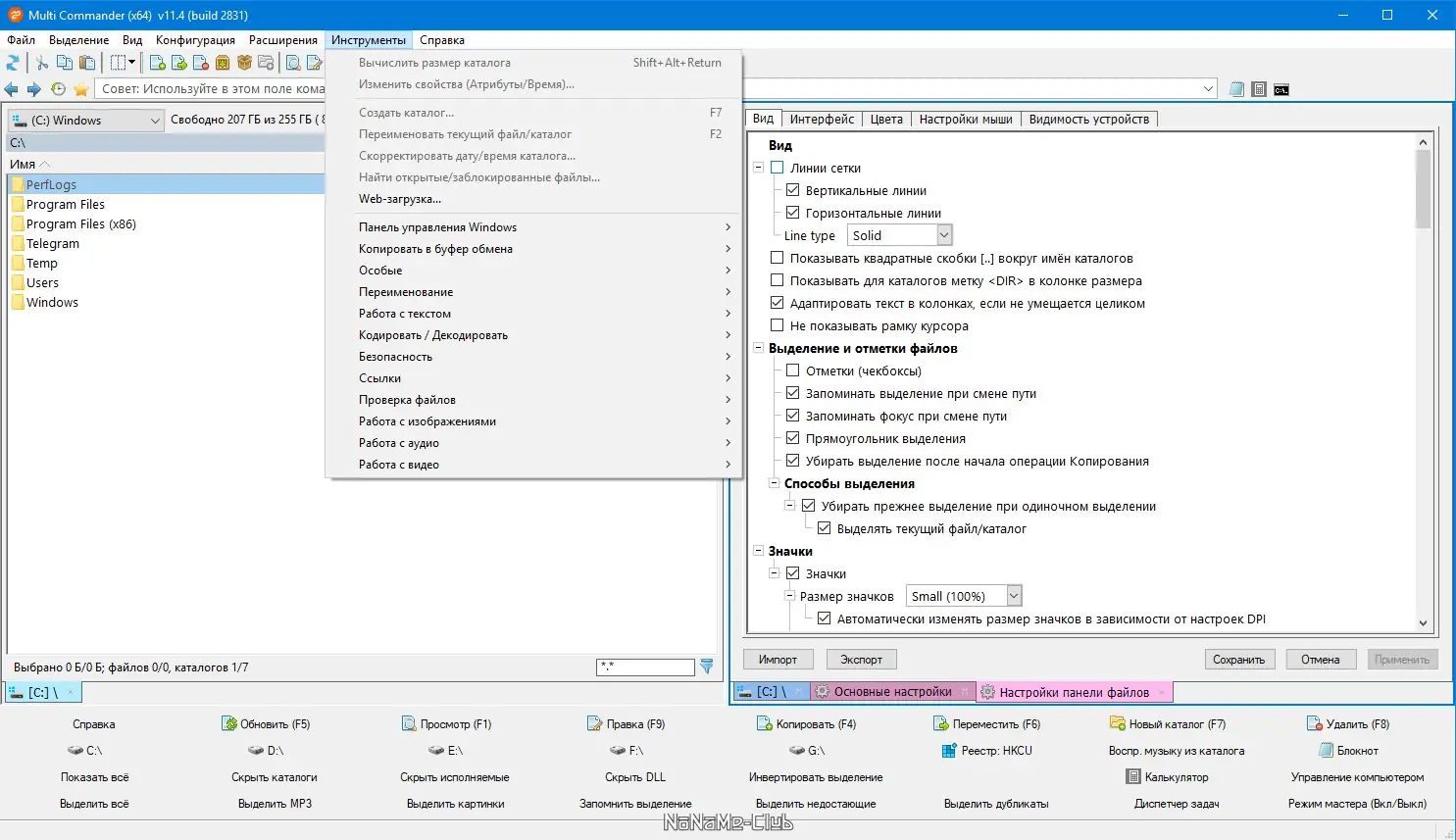Uncheck Запоминать фокус при смене пути
This screenshot has width=1456, height=840.
pyautogui.click(x=793, y=416)
